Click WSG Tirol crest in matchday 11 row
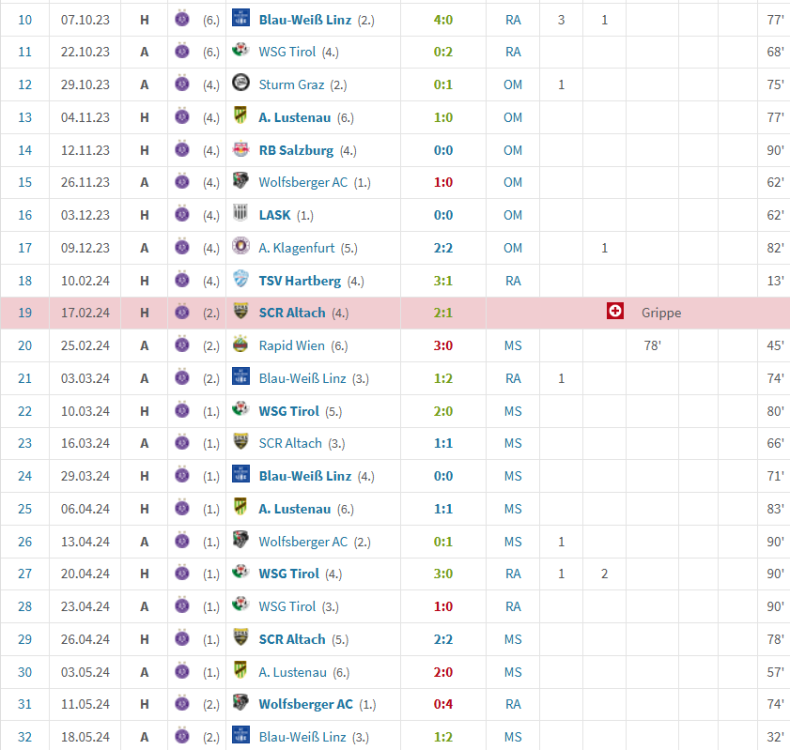Screen dimensions: 790x750 point(240,52)
